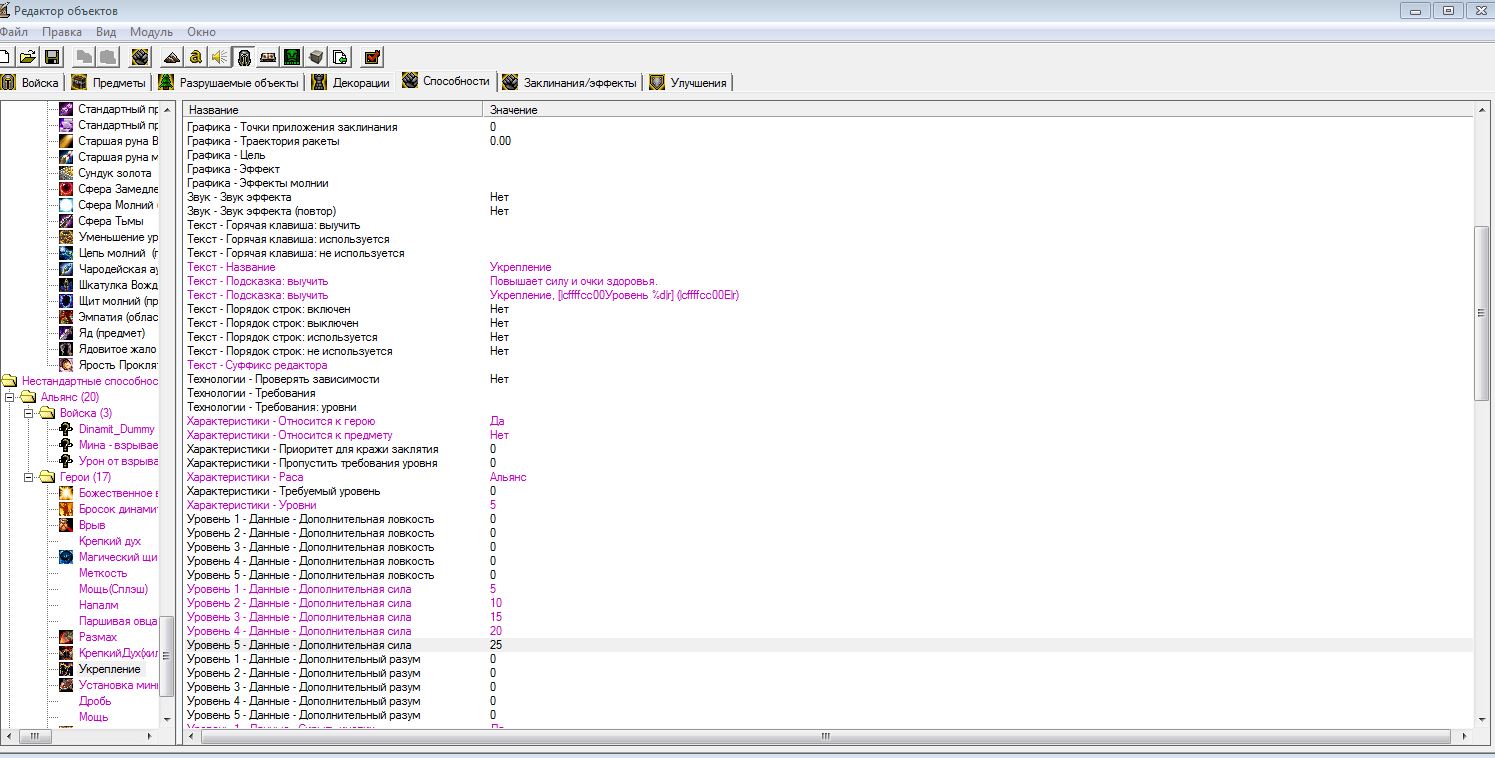
Task: Open the Trigger Editor toolbar icon
Action: click(196, 57)
